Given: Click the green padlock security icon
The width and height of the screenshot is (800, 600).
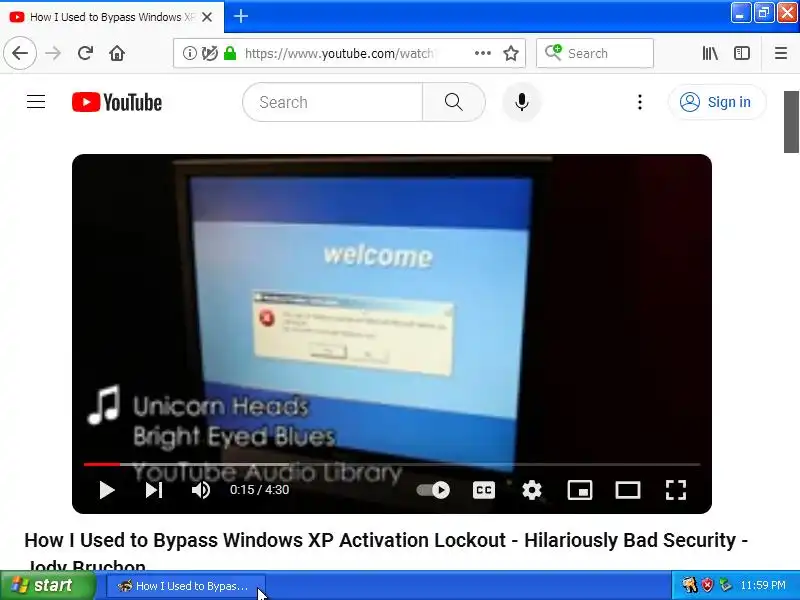Looking at the screenshot, I should click(x=230, y=53).
